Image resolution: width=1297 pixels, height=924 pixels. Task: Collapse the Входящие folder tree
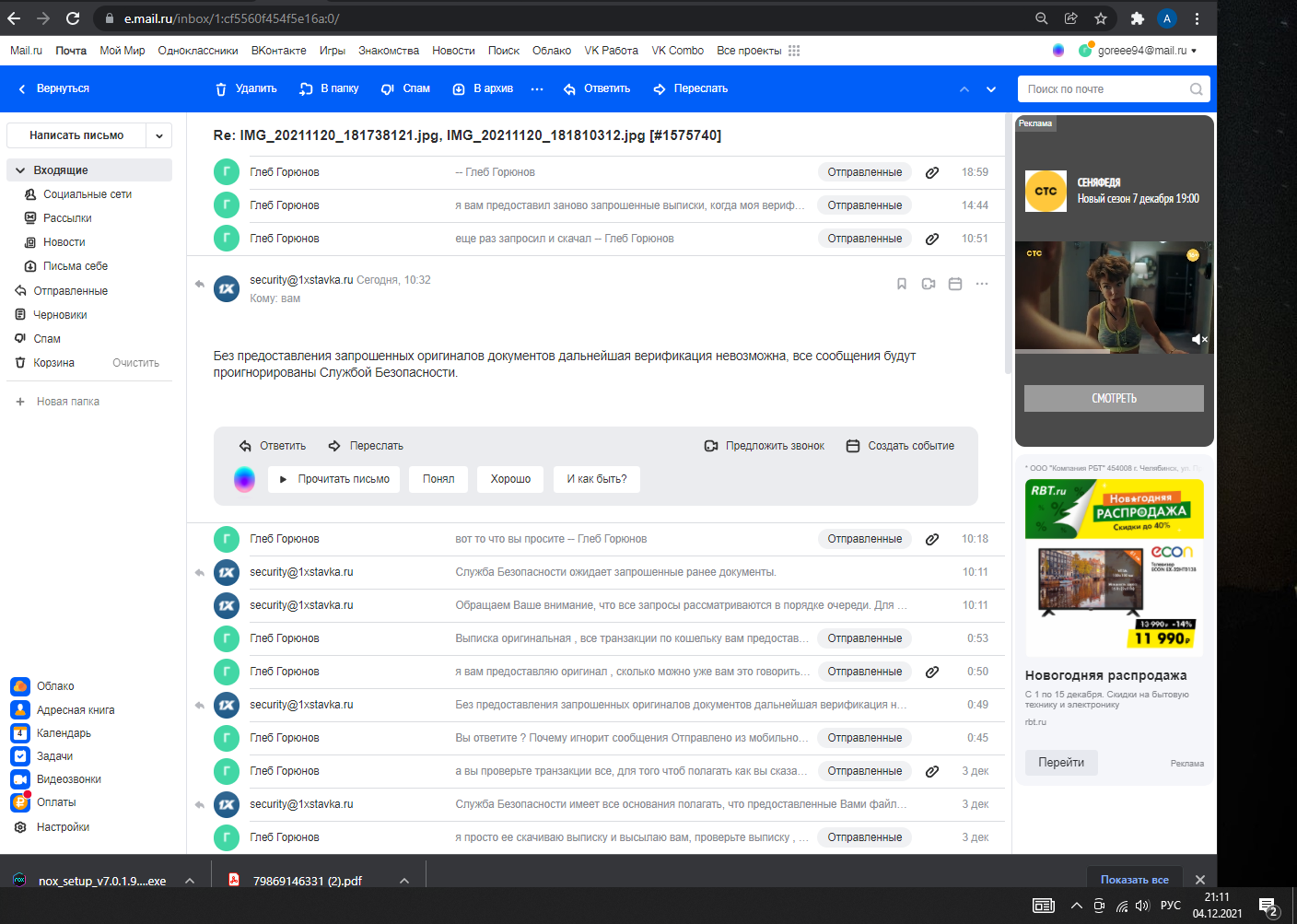20,170
